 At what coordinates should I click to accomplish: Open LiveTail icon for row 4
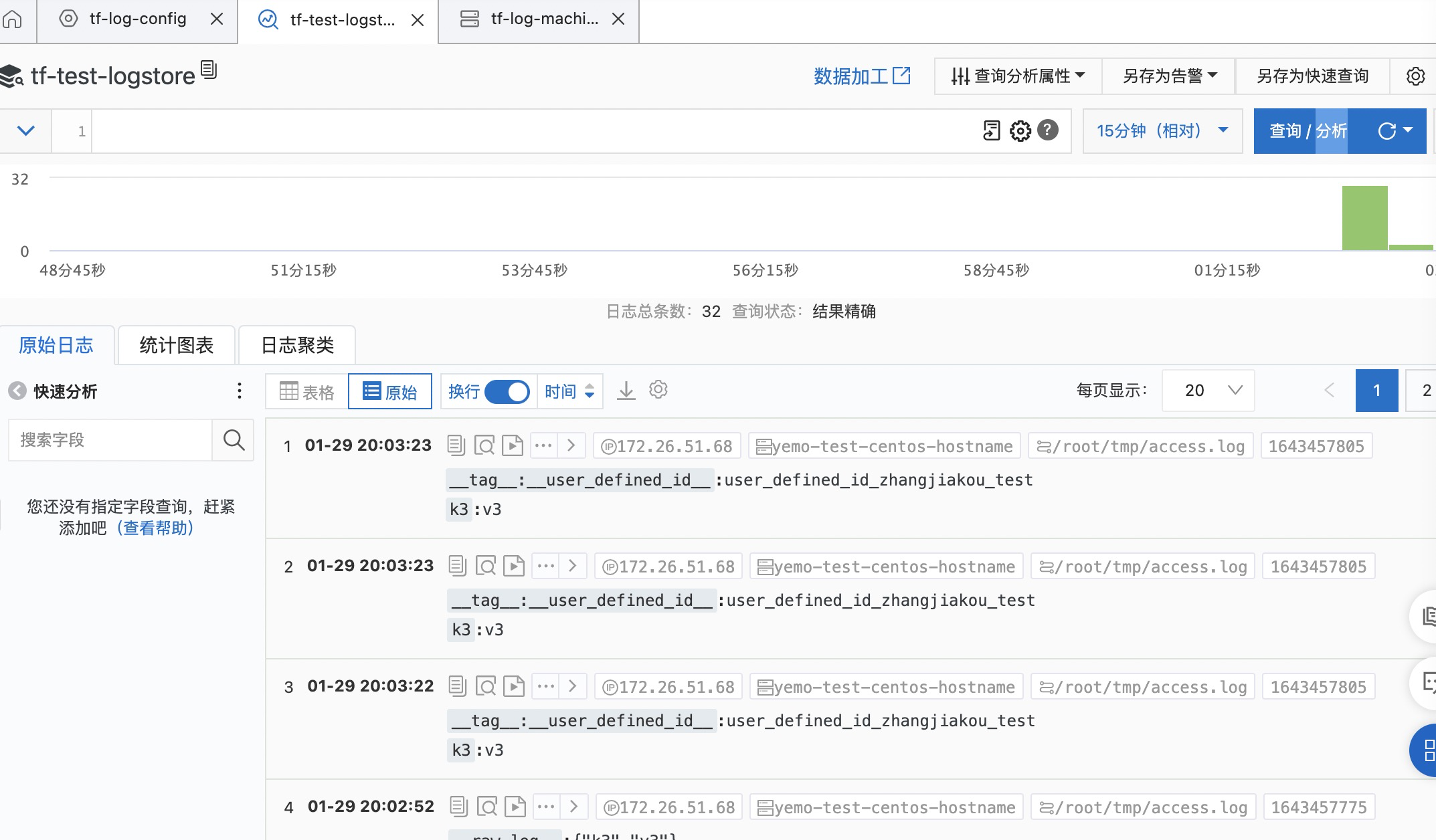[515, 807]
